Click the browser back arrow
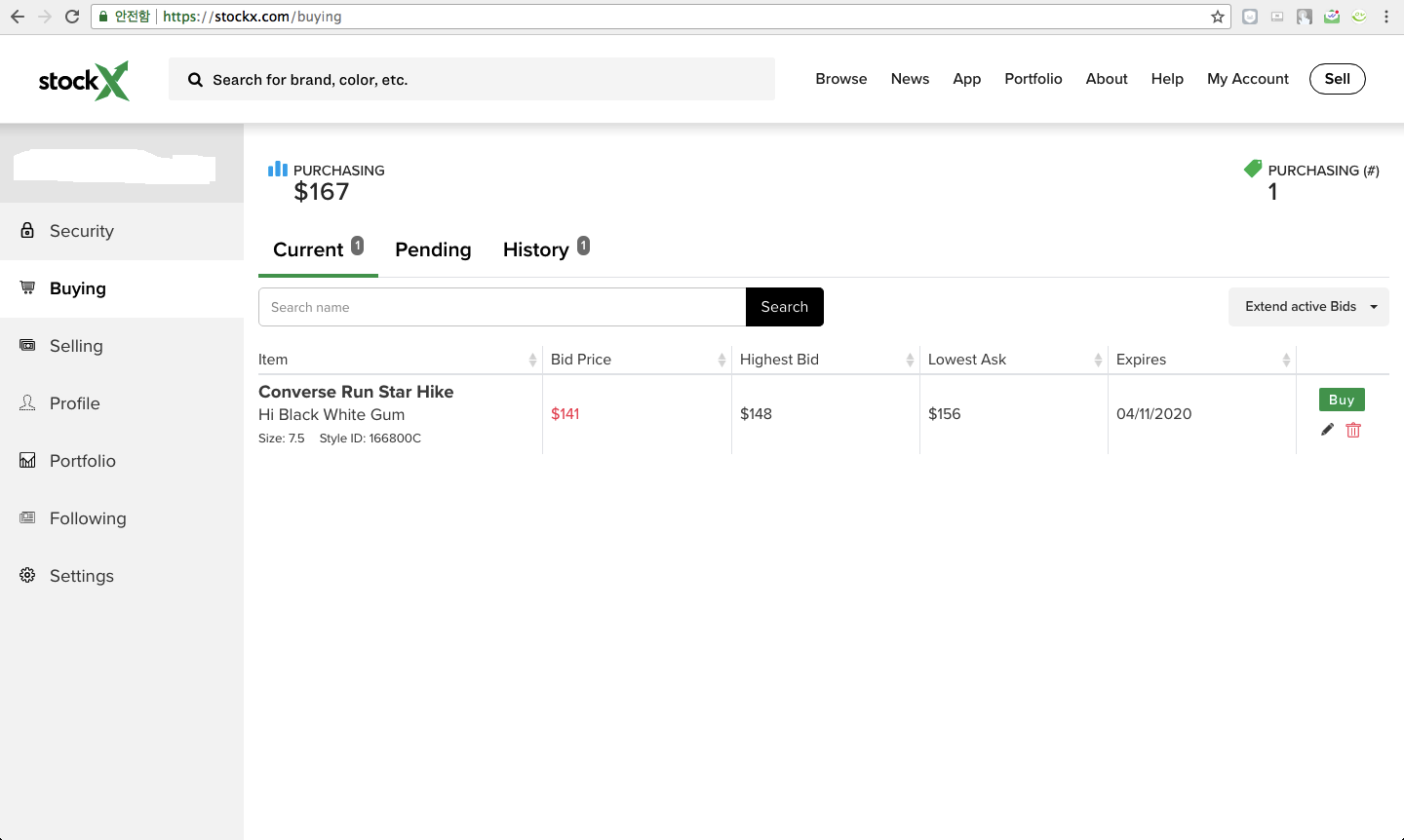The image size is (1404, 840). coord(17,17)
